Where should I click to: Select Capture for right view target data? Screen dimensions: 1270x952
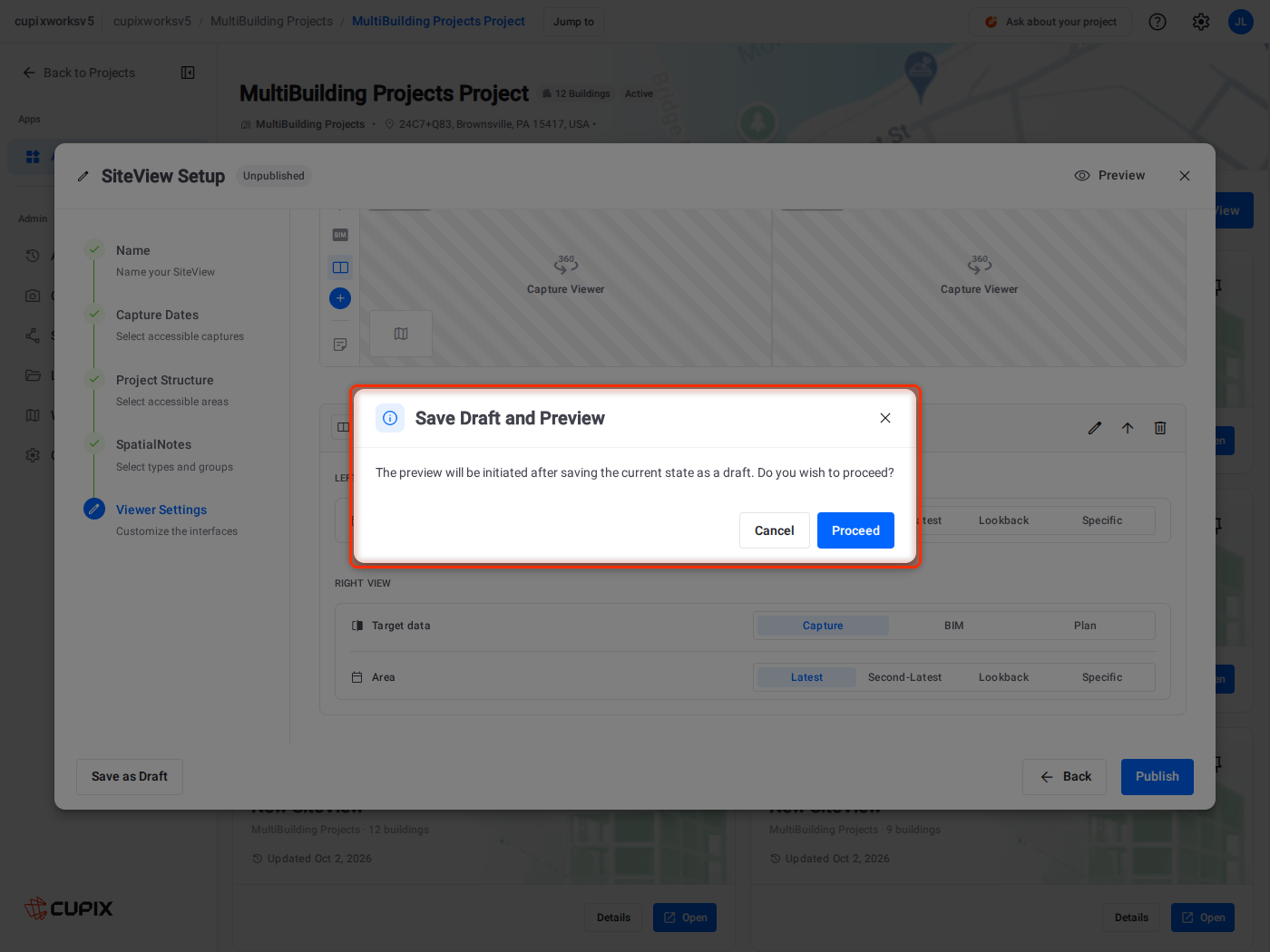[823, 626]
